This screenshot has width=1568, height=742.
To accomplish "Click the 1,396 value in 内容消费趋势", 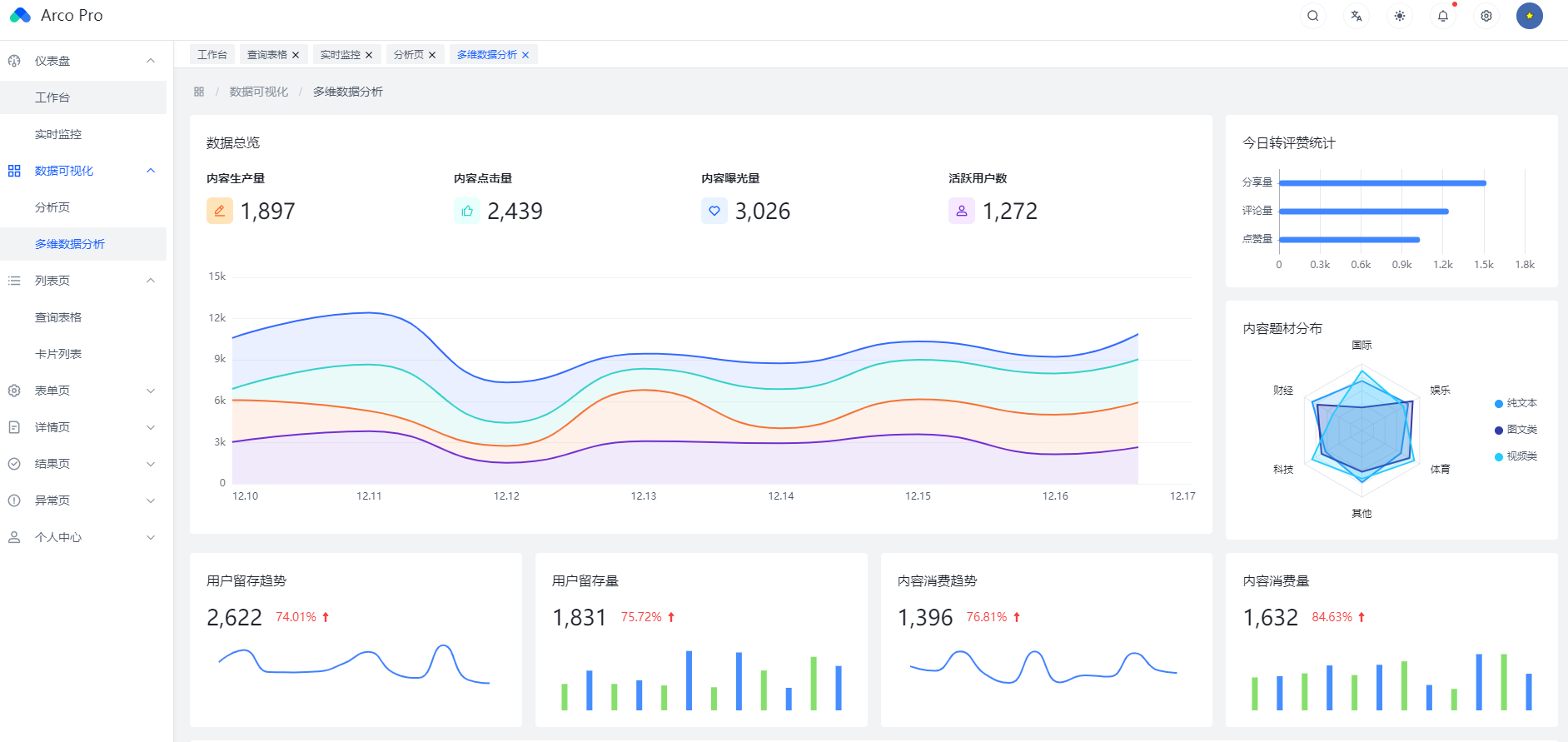I will pyautogui.click(x=925, y=618).
